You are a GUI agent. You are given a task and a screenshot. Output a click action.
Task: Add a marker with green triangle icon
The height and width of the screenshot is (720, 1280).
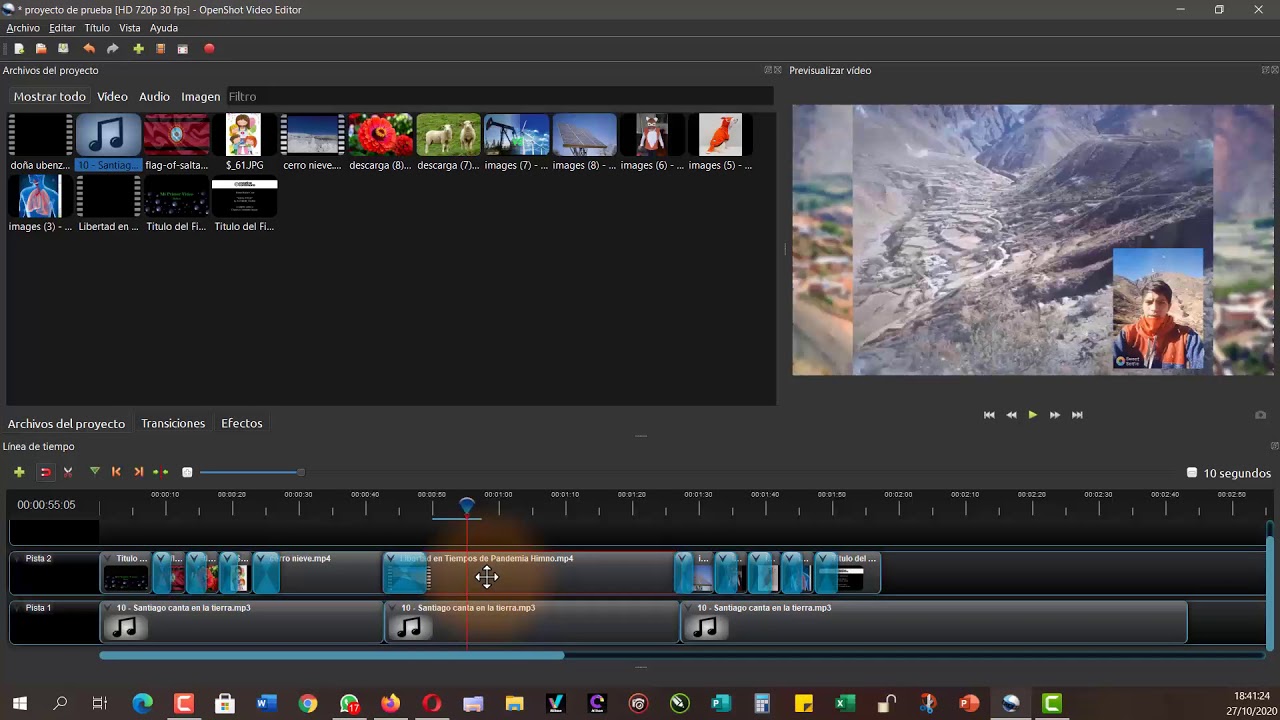[95, 472]
